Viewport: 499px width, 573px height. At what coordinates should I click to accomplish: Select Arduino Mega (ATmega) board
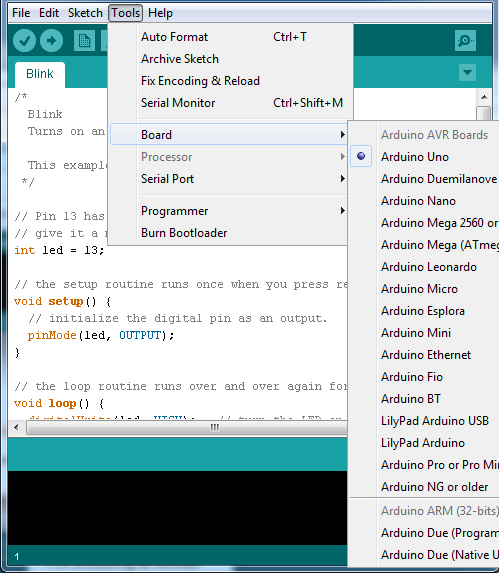424,245
